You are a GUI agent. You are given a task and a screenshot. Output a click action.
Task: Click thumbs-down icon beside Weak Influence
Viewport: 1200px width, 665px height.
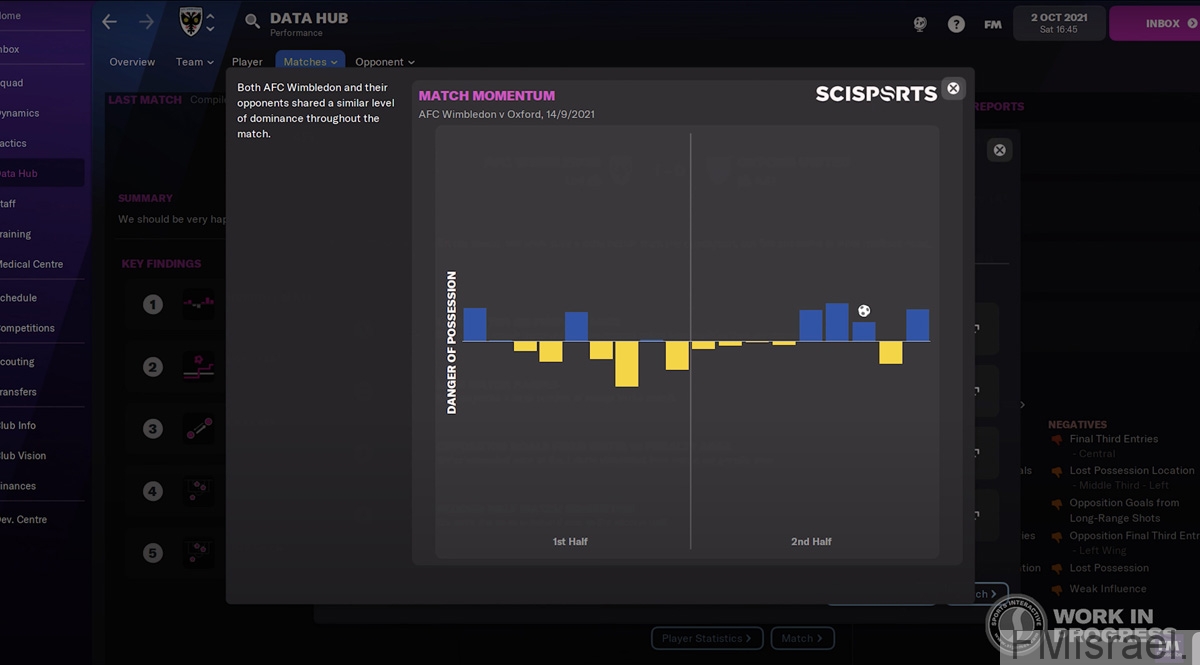click(1056, 590)
